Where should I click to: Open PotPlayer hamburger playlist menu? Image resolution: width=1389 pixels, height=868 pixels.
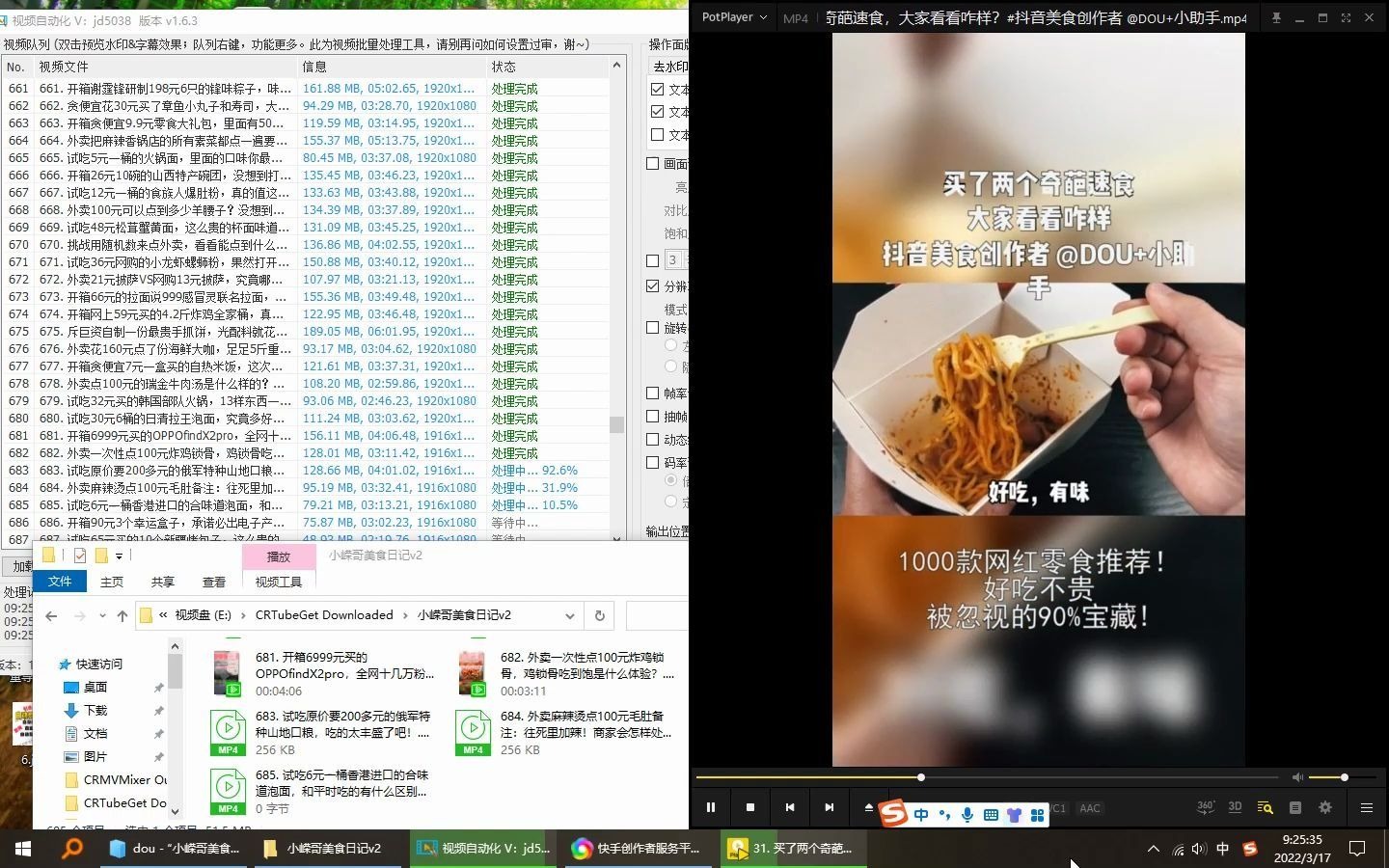pyautogui.click(x=1367, y=807)
